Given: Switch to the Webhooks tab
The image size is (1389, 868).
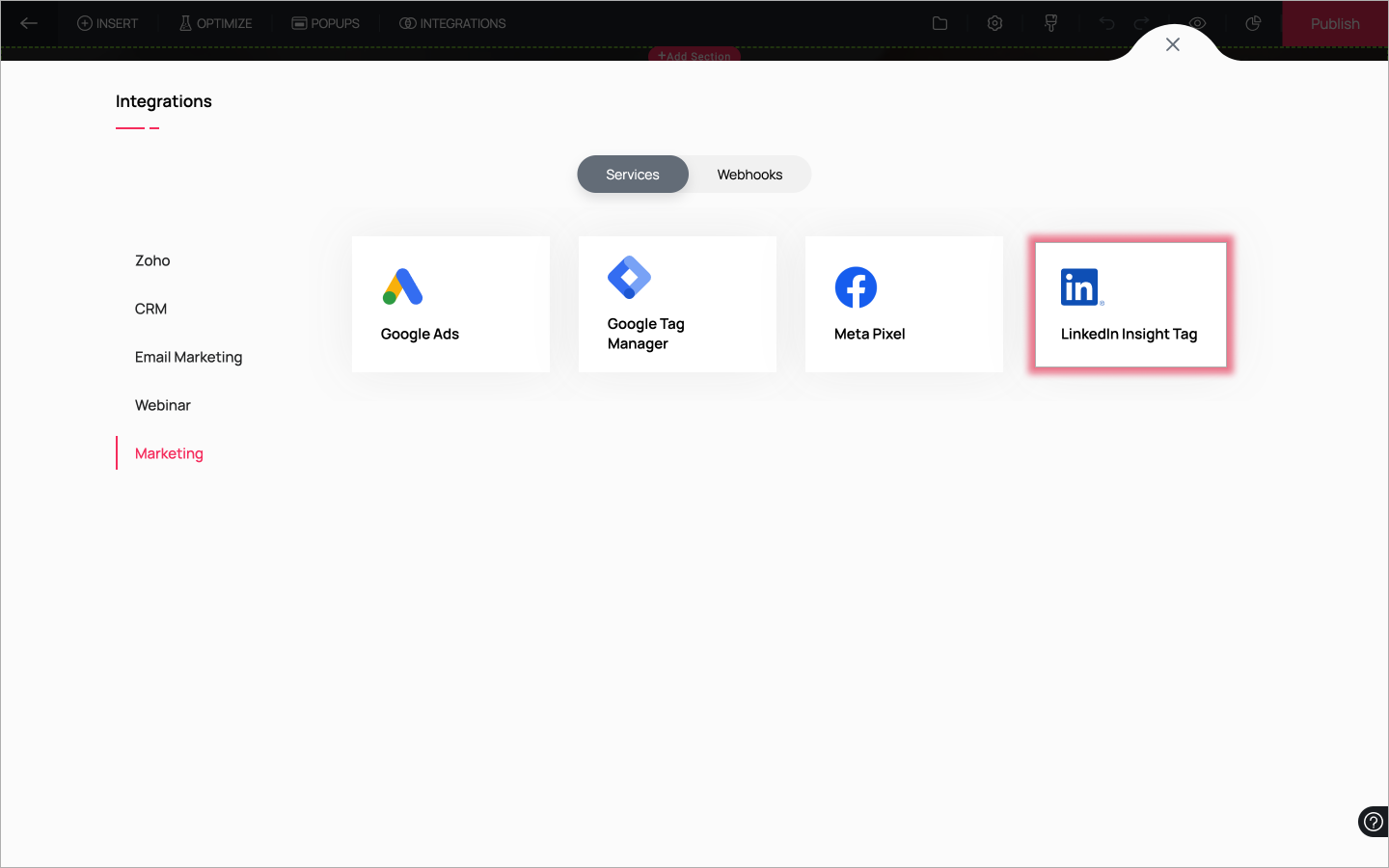Looking at the screenshot, I should pyautogui.click(x=749, y=175).
